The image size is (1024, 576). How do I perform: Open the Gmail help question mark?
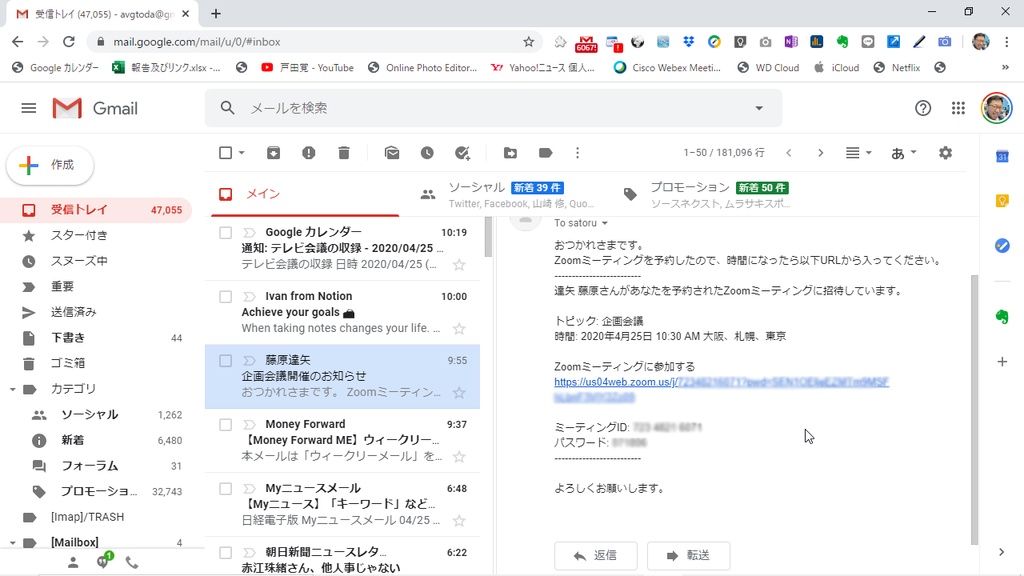tap(923, 108)
